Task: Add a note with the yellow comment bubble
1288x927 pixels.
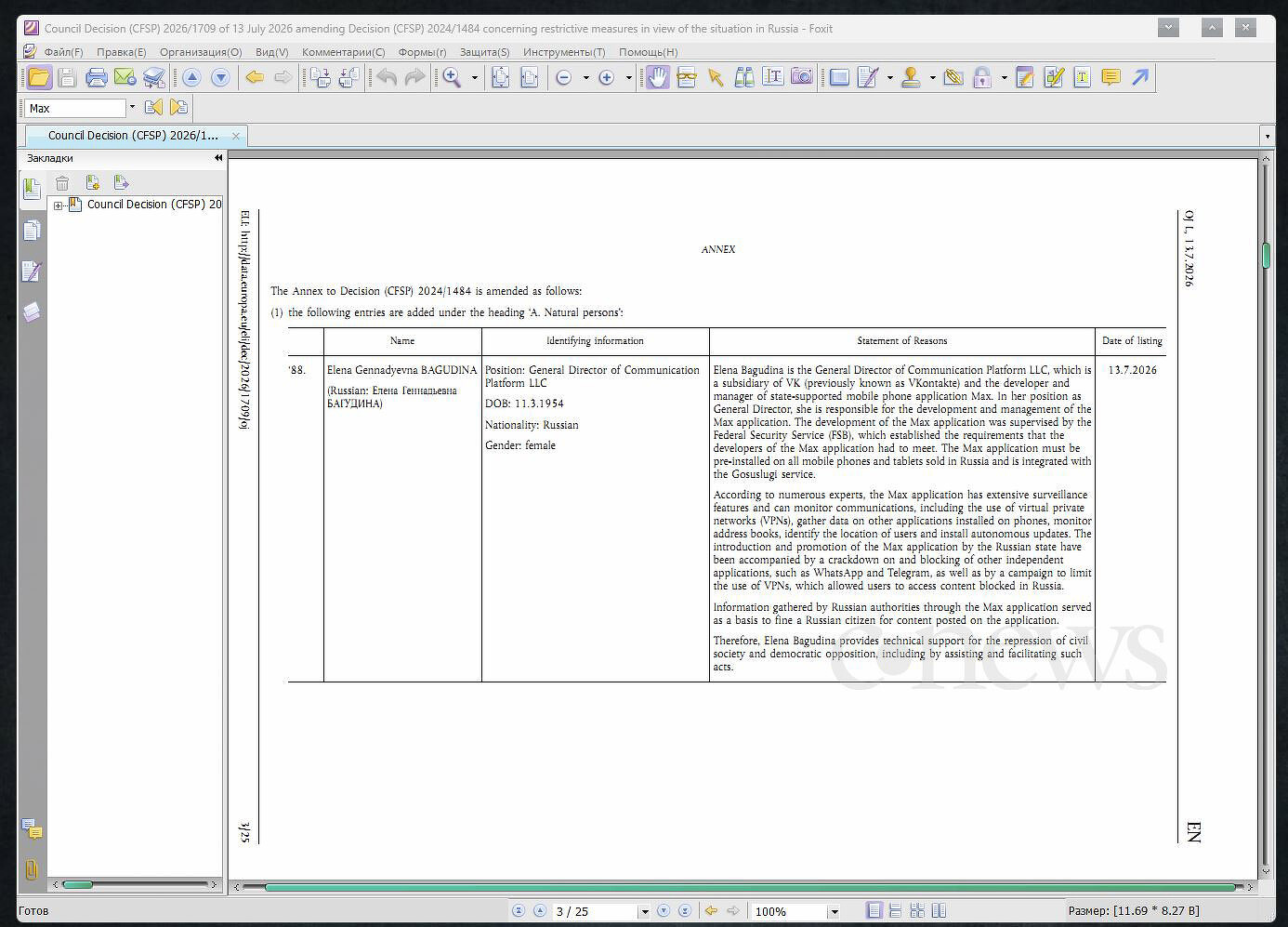Action: tap(1111, 78)
